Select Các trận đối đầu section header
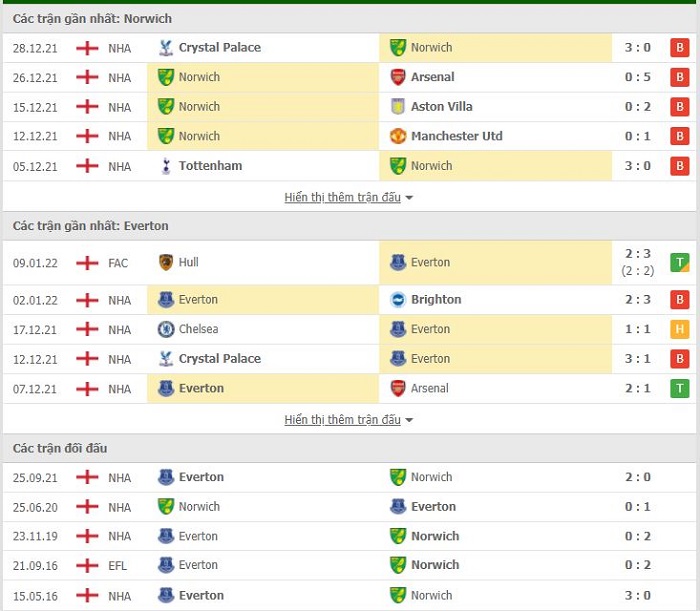 click(x=60, y=448)
